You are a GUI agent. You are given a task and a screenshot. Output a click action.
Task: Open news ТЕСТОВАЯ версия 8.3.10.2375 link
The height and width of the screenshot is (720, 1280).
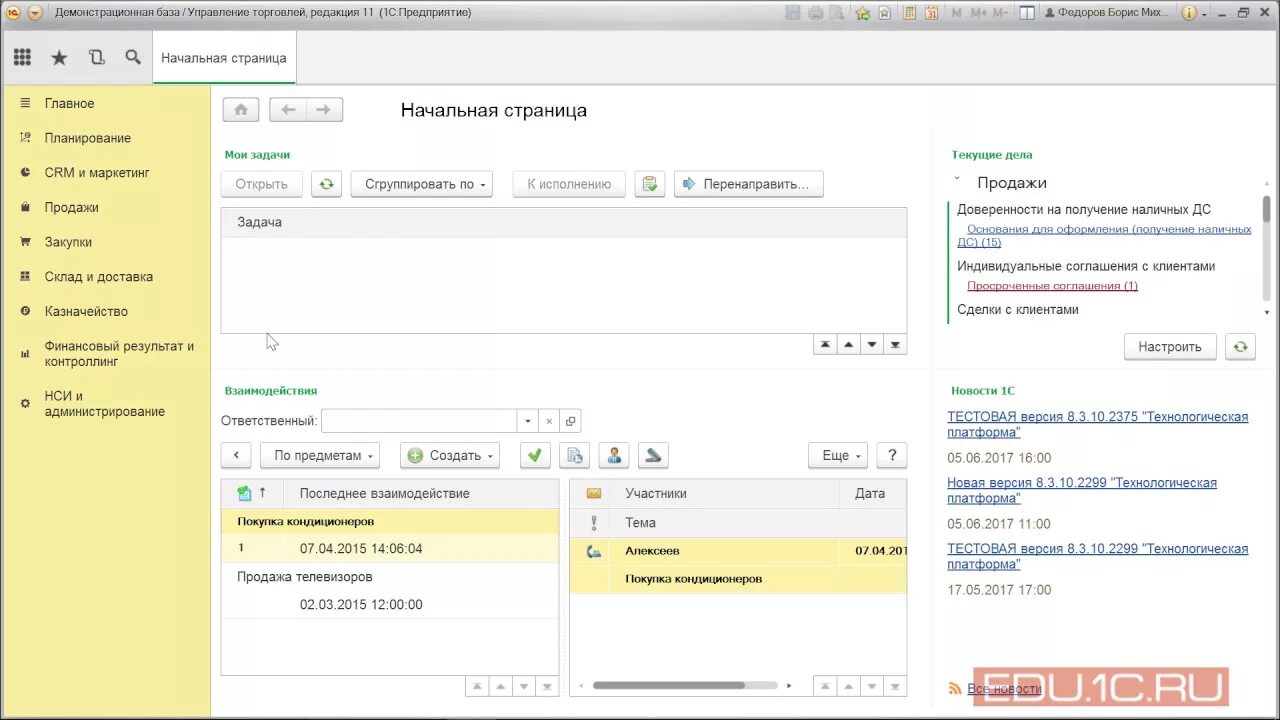tap(1098, 424)
